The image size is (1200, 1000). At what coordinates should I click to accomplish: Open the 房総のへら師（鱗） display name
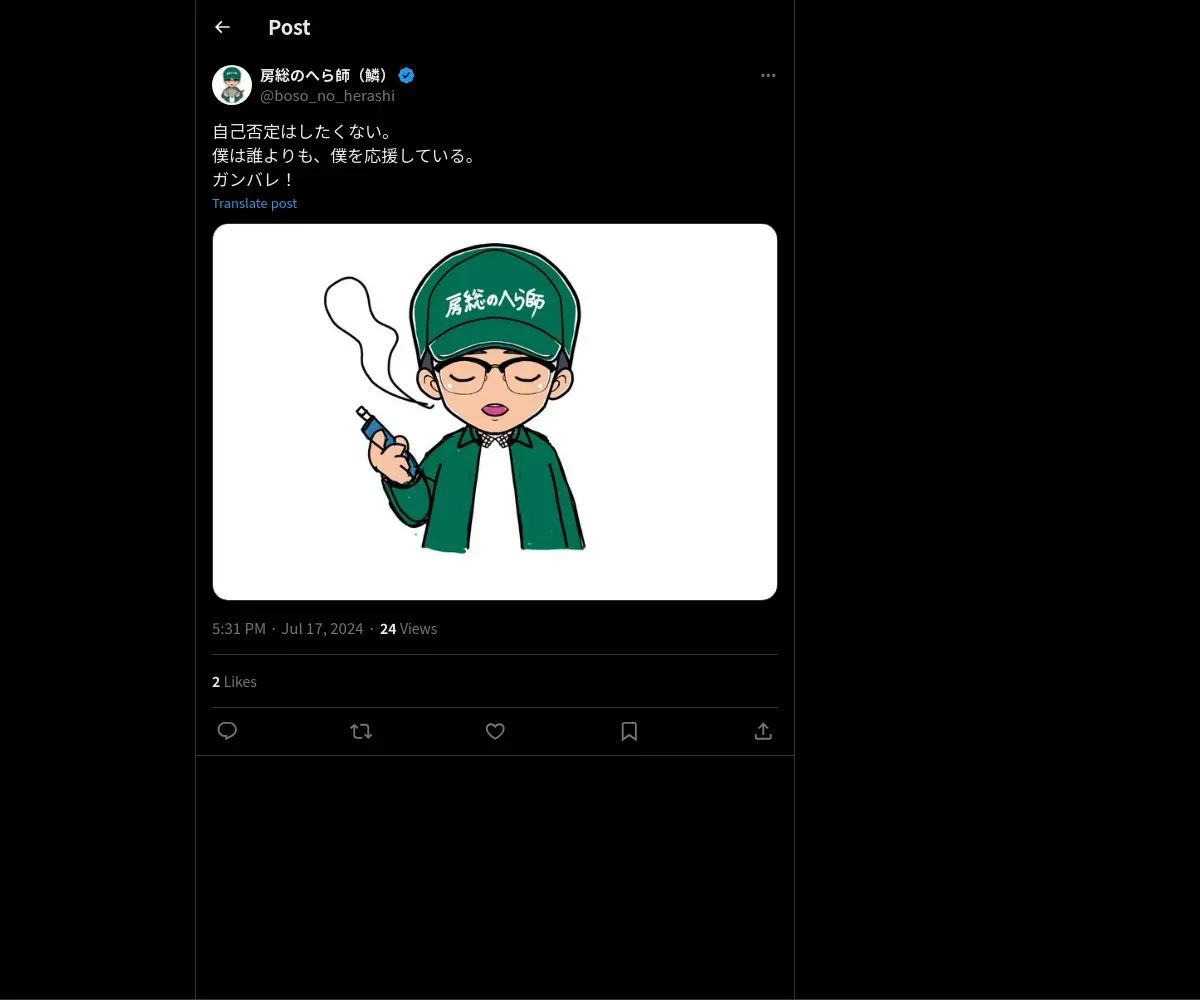(x=326, y=75)
